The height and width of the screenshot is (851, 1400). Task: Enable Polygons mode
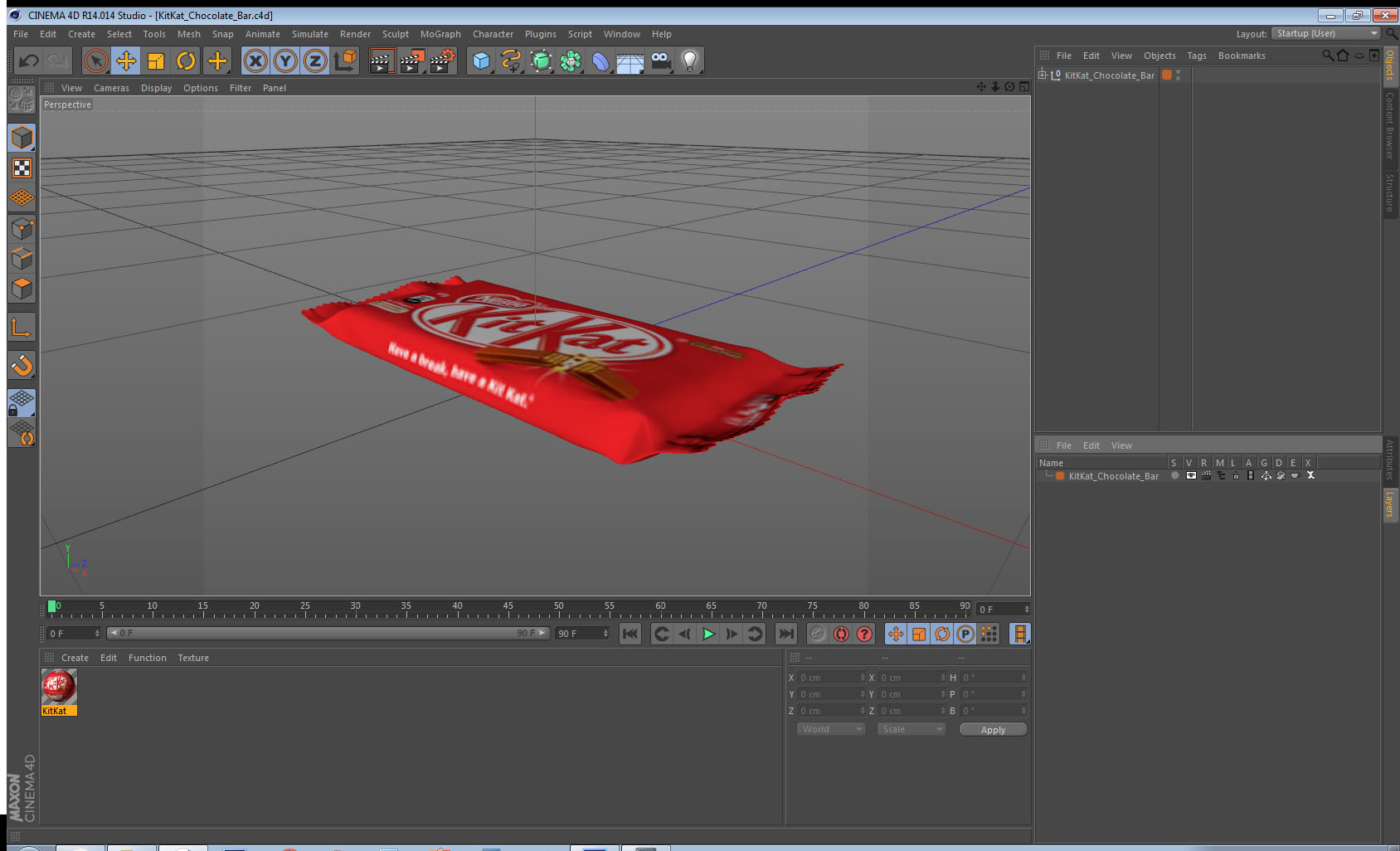(22, 289)
